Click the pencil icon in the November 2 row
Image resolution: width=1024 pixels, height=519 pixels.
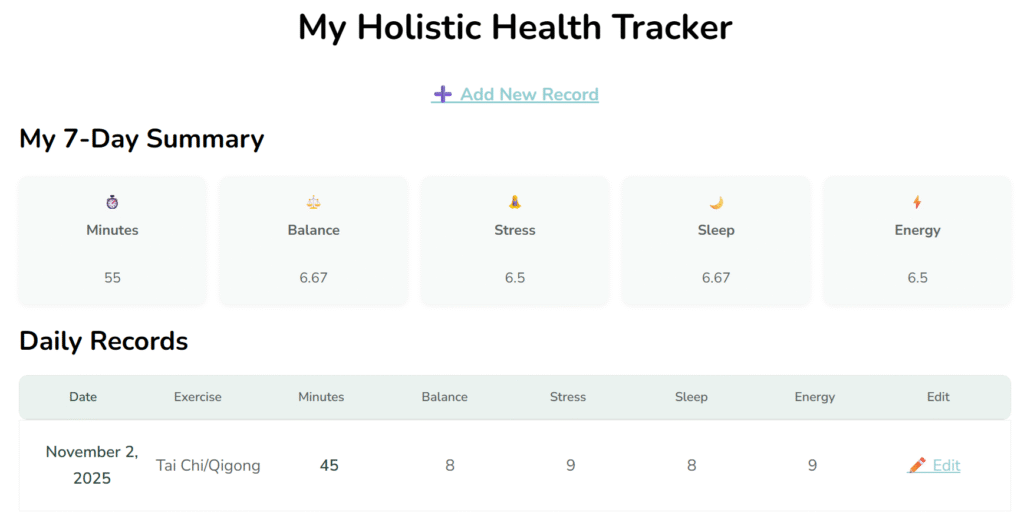point(917,465)
